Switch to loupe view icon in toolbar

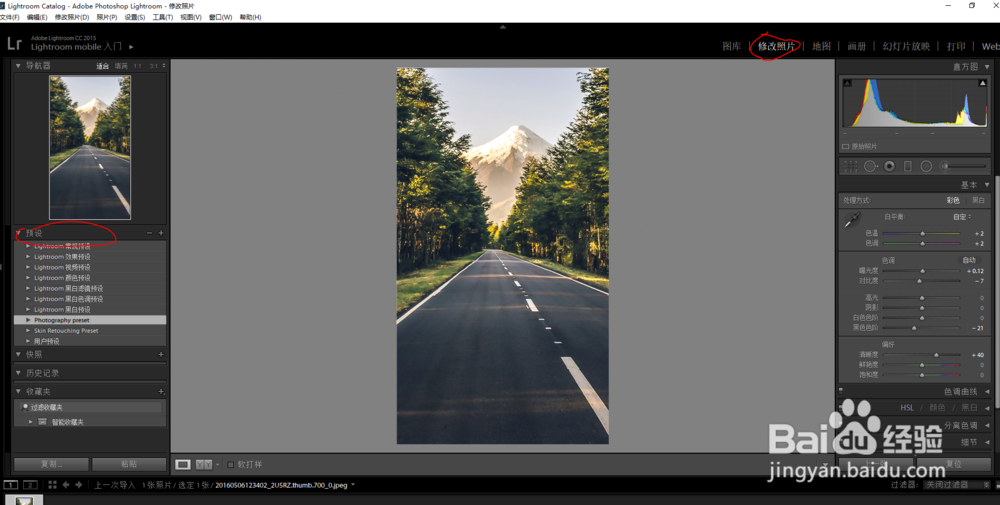tap(183, 464)
